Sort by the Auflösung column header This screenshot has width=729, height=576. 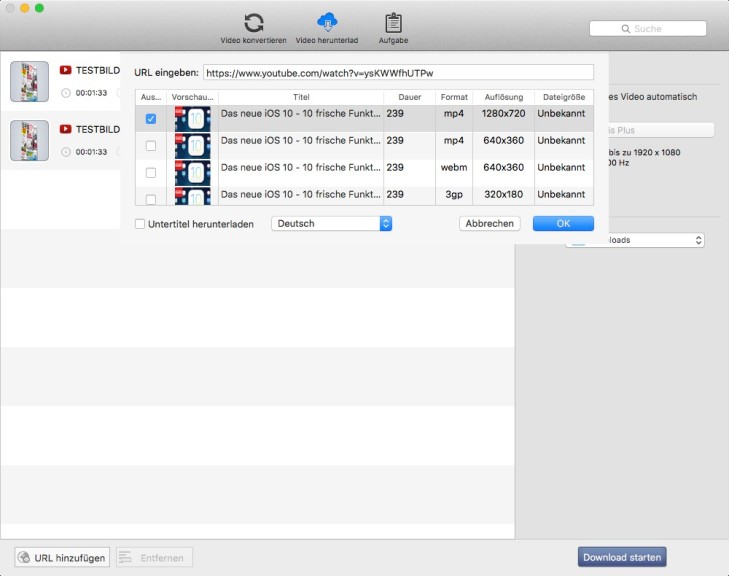[504, 97]
